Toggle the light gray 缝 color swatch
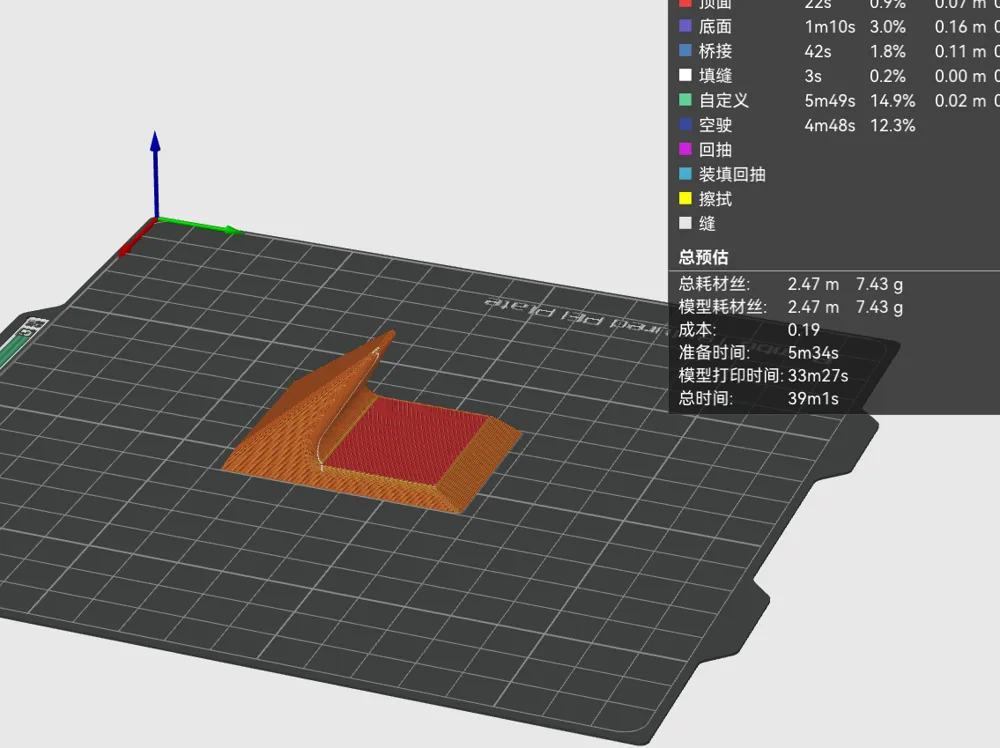 685,223
